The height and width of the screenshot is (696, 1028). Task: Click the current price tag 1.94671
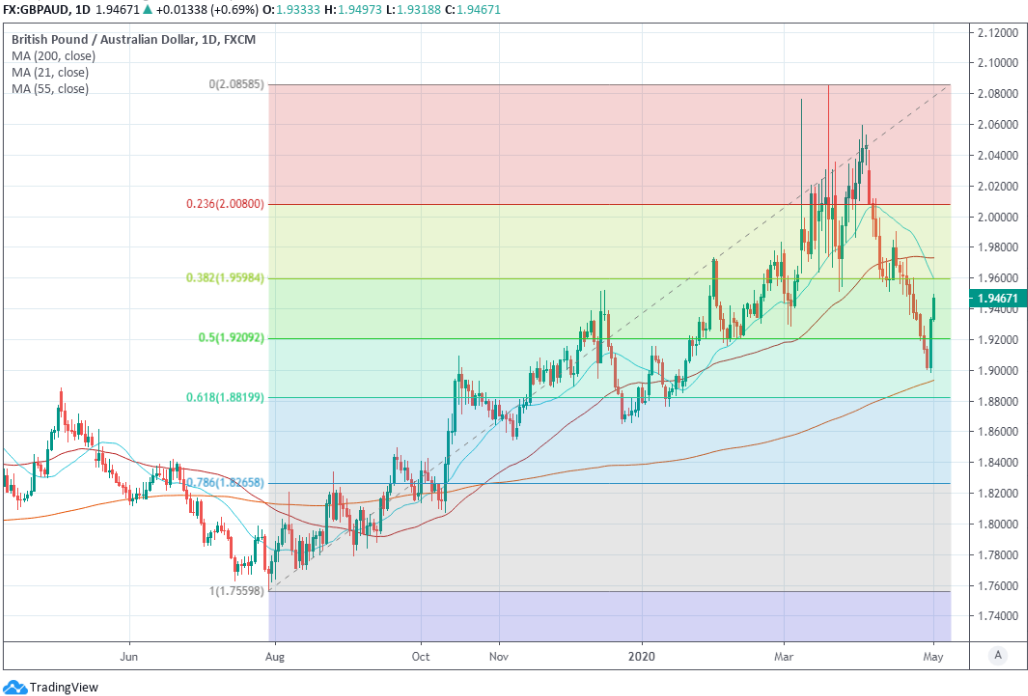click(996, 298)
